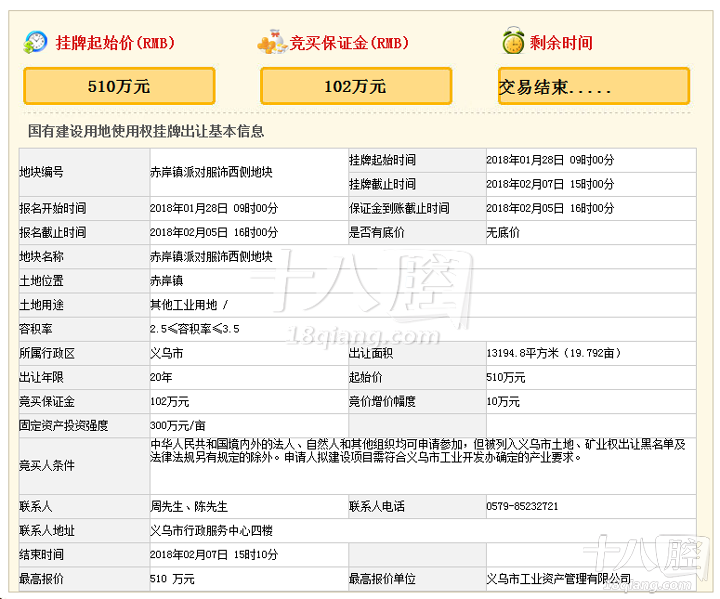Click the 起始价 value 510万元 in table
Viewport: 720px width, 599px height.
pyautogui.click(x=506, y=377)
